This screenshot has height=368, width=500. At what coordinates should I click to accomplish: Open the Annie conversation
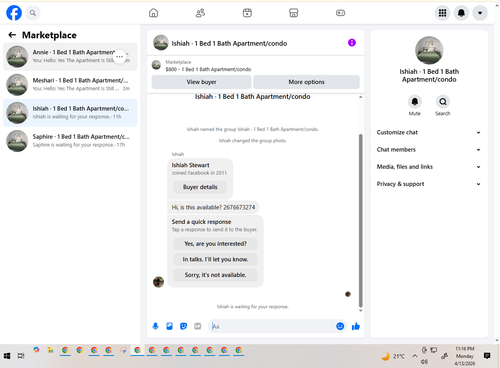point(70,56)
